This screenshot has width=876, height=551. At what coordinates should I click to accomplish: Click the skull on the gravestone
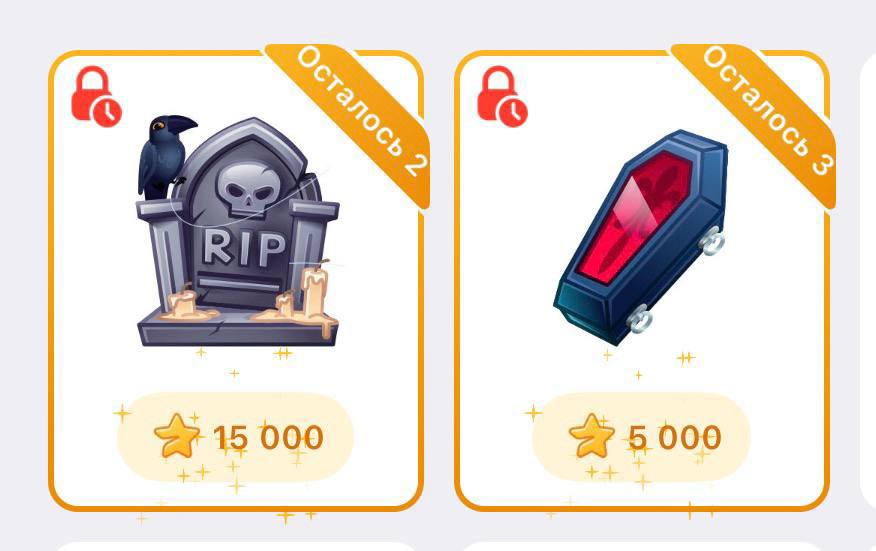point(247,191)
